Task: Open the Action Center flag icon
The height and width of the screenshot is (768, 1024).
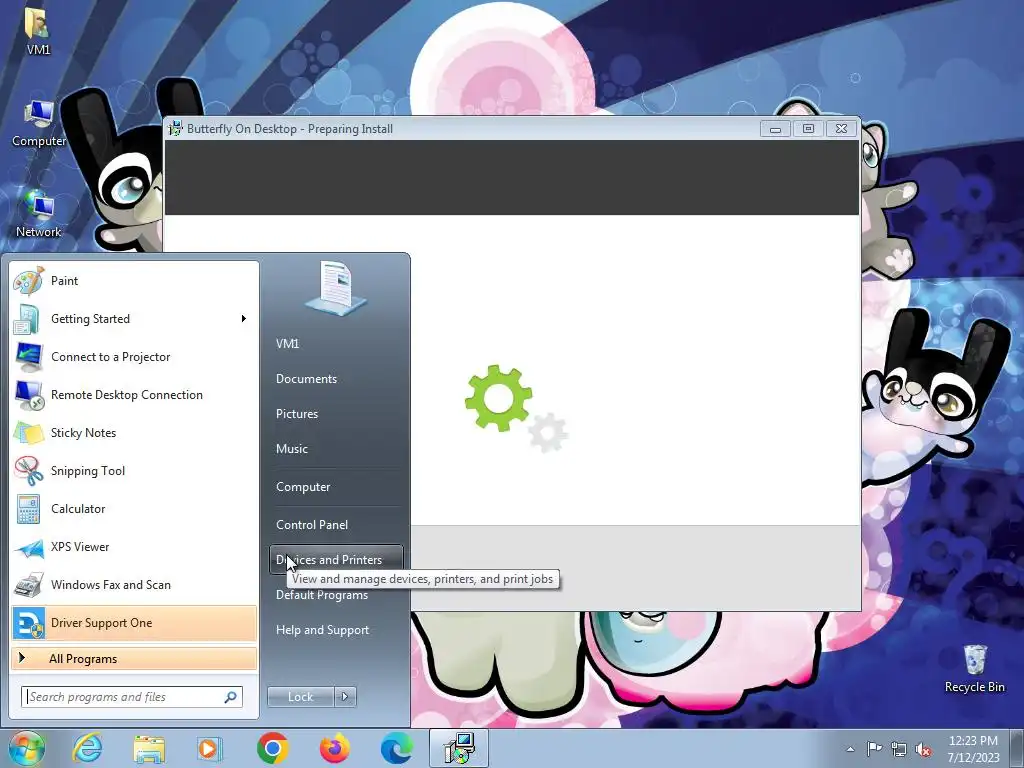Action: click(x=874, y=749)
